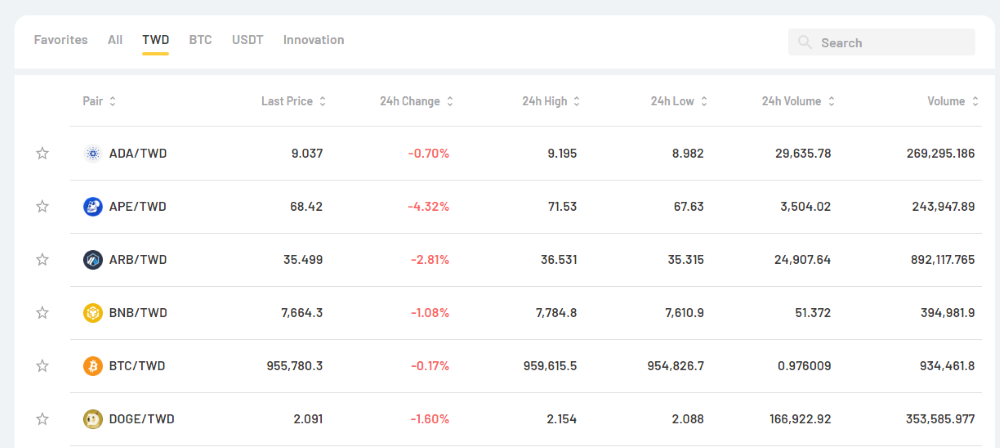This screenshot has height=448, width=1000.
Task: Mark ARB/TWD as favorite
Action: click(42, 260)
